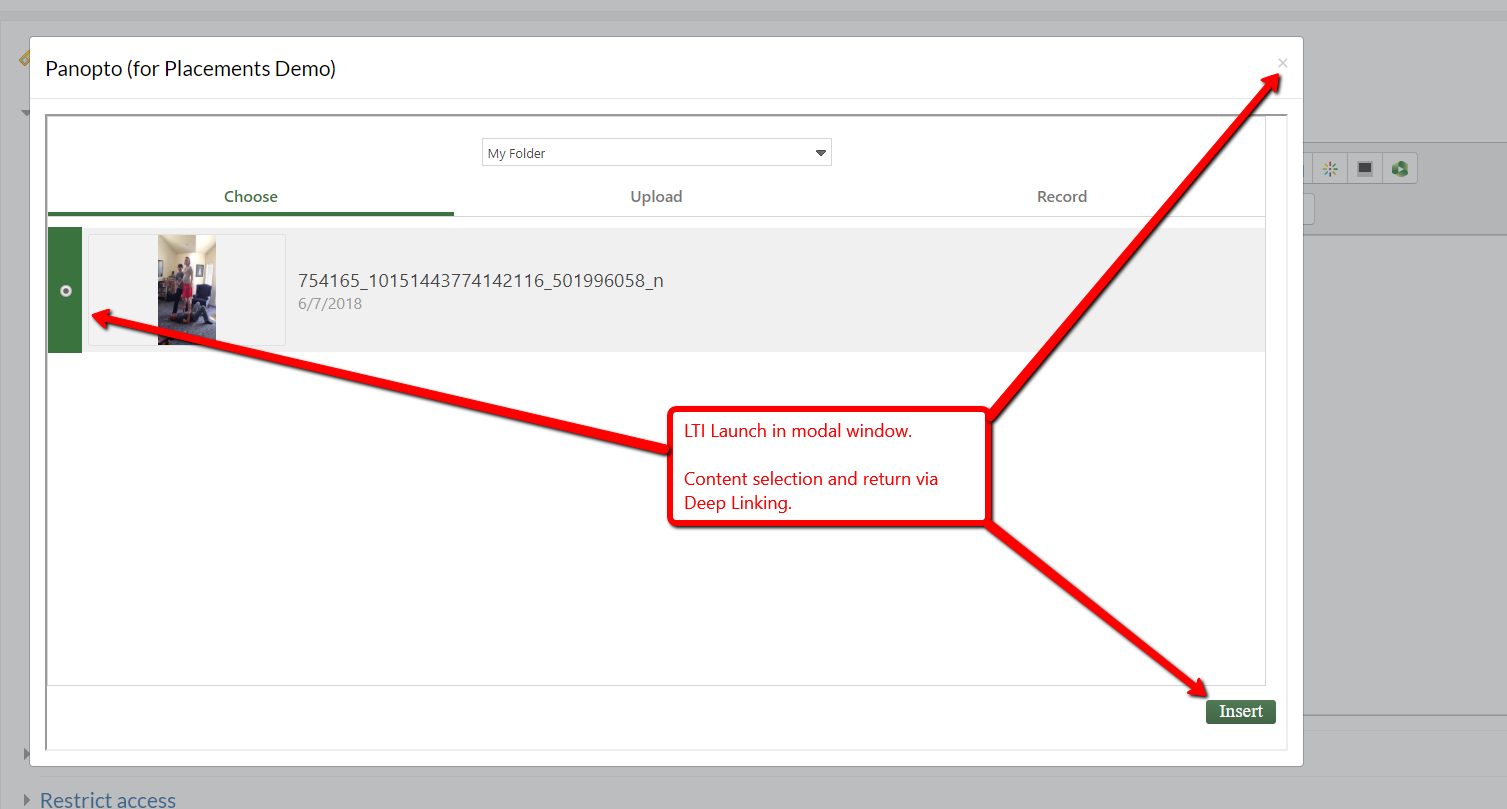Viewport: 1507px width, 809px height.
Task: Click the green Insert button
Action: (x=1240, y=711)
